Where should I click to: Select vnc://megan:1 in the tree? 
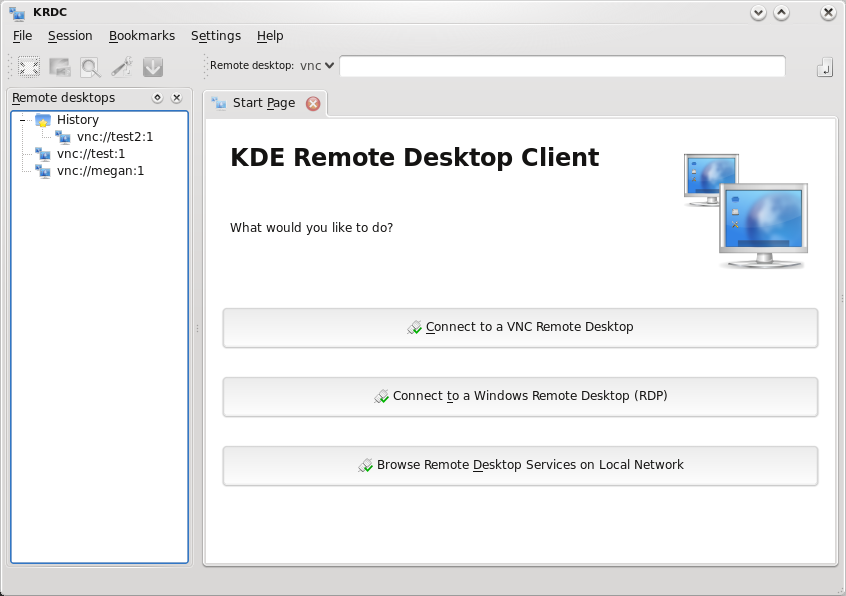click(99, 172)
